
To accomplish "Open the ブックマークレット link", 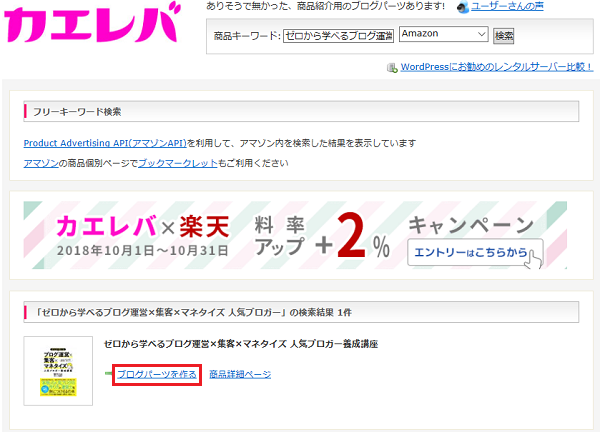I will [178, 163].
